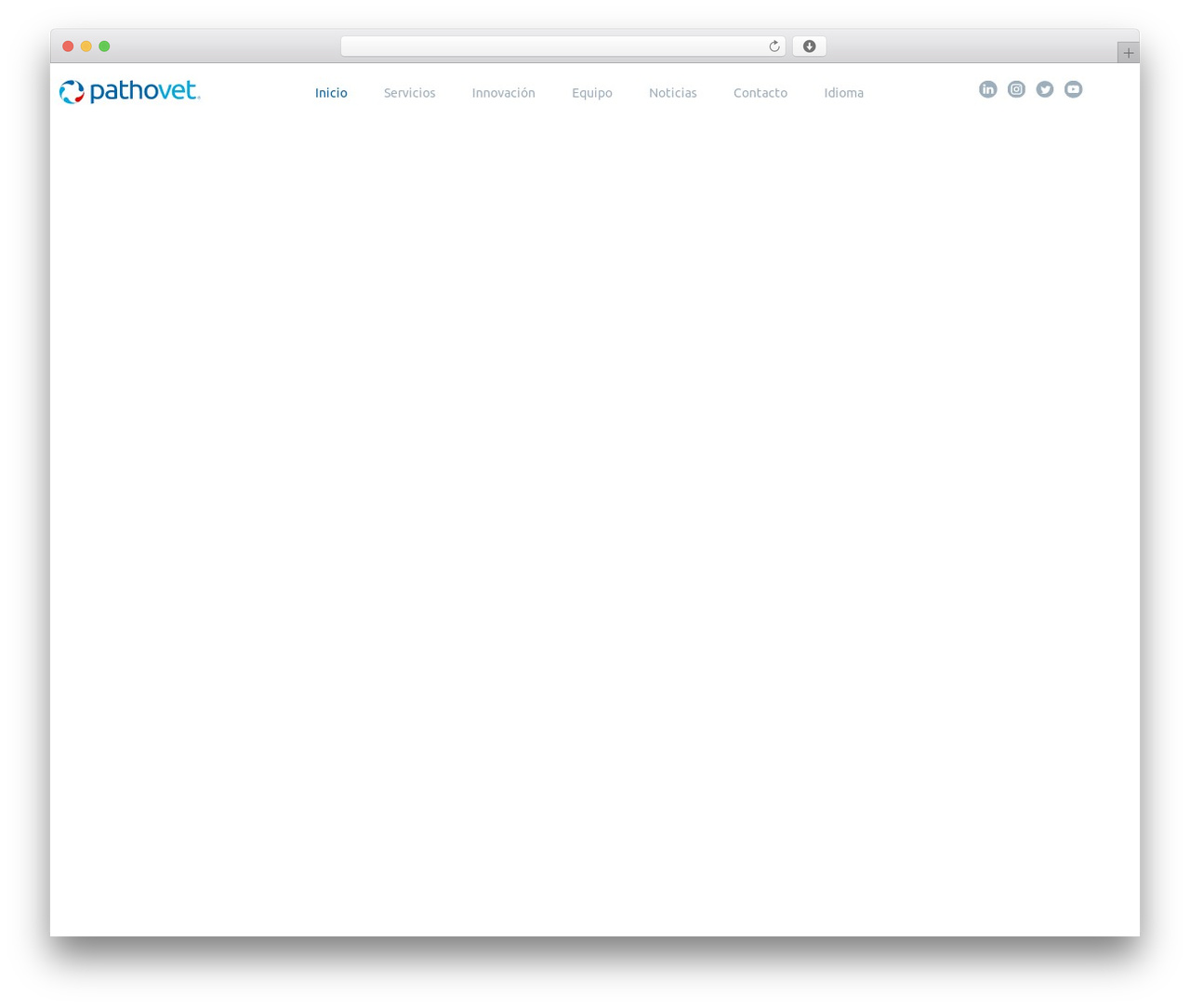The height and width of the screenshot is (1008, 1190).
Task: Open the Innovación menu item
Action: pos(503,93)
